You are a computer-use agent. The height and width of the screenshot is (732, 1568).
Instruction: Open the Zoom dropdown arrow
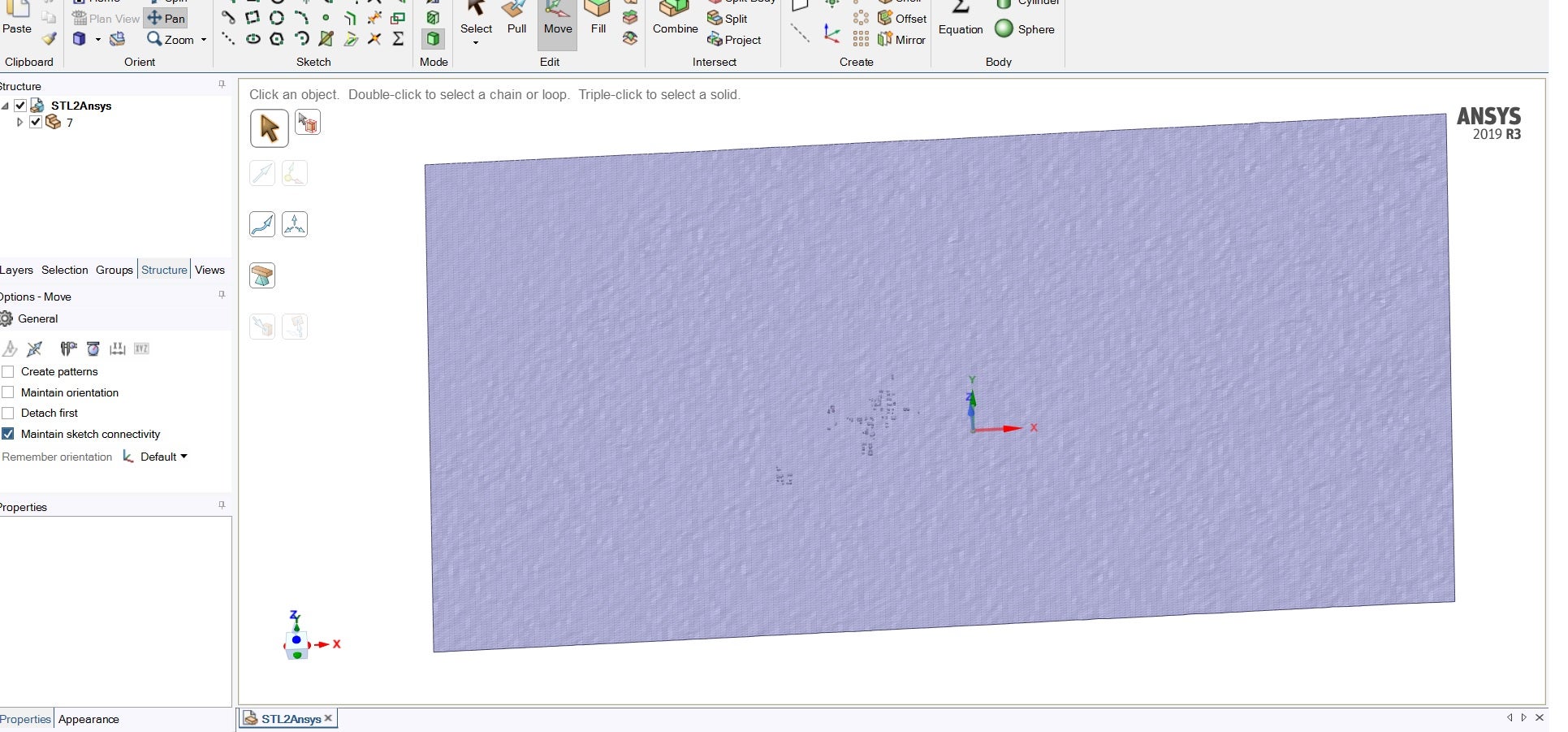pyautogui.click(x=204, y=39)
